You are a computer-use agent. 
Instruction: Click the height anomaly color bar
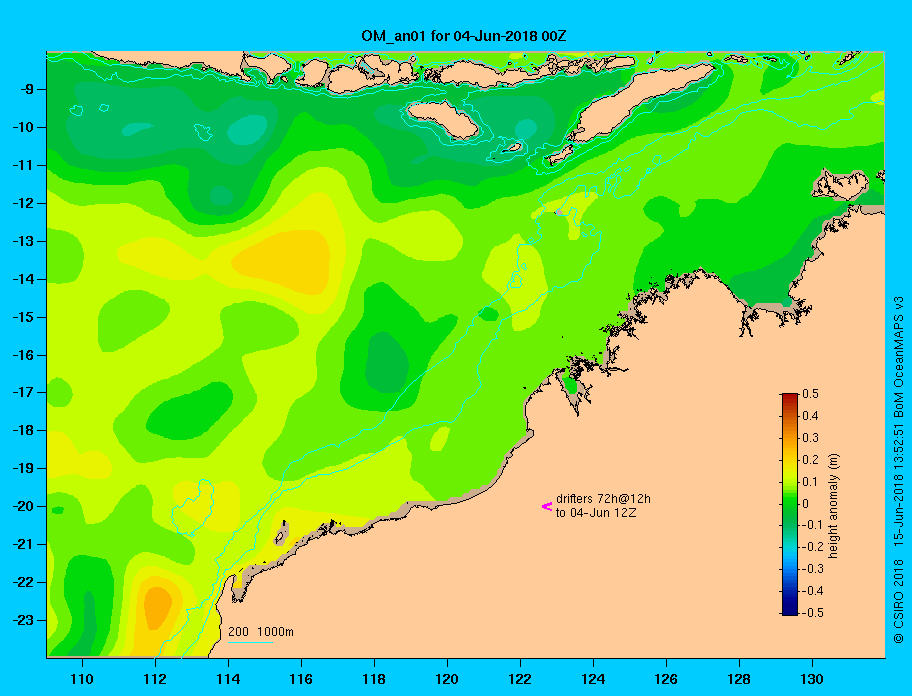tap(790, 504)
